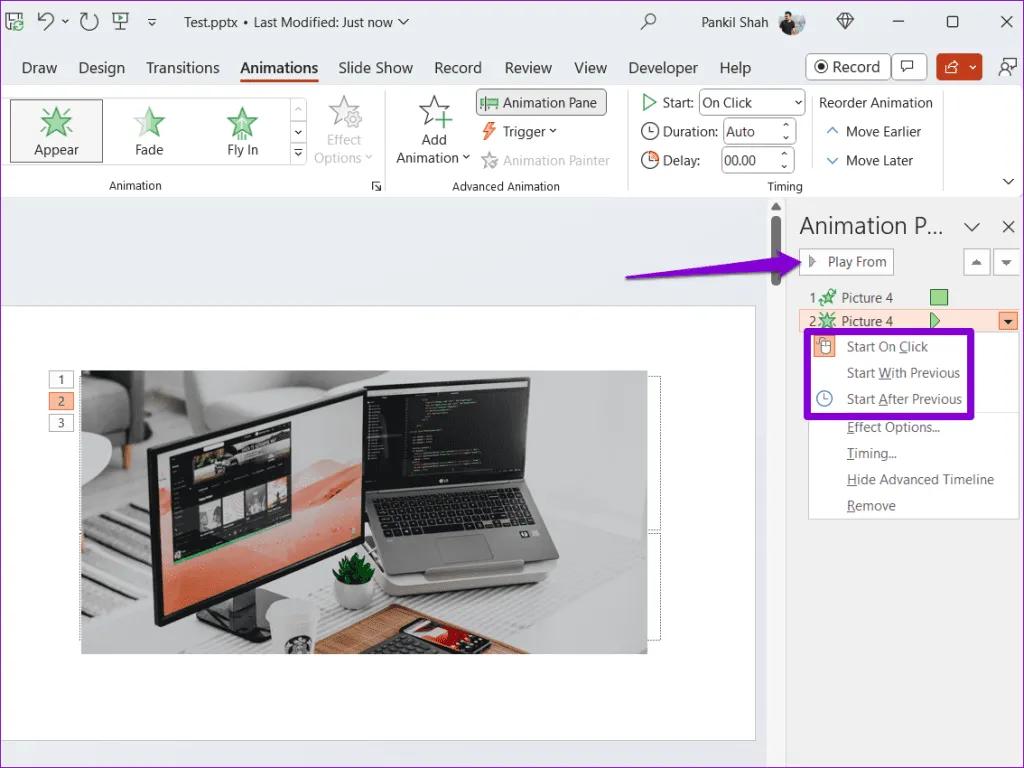Click the Play From button
This screenshot has width=1024, height=768.
(x=847, y=262)
